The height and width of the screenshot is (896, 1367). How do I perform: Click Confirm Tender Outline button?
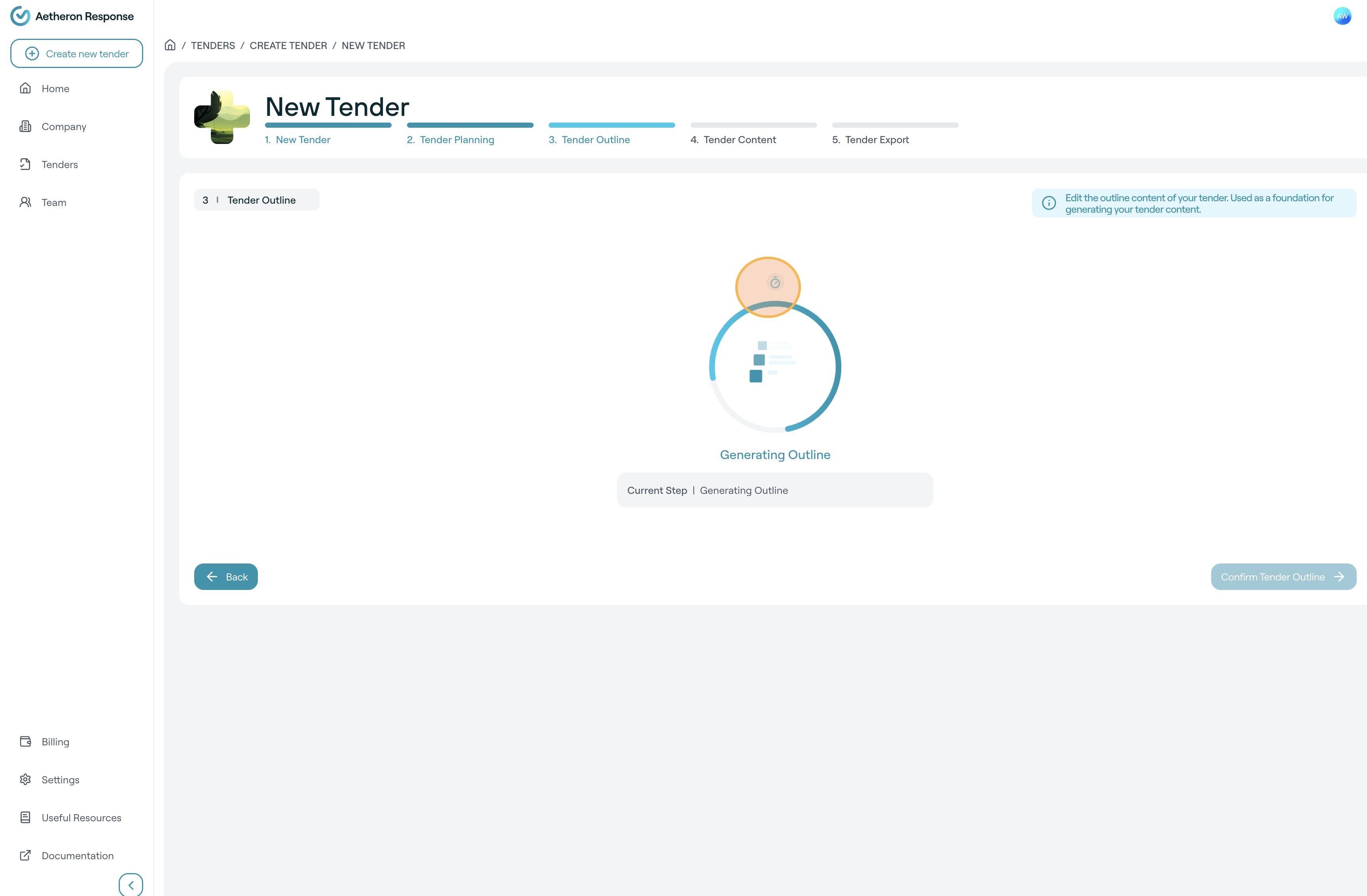[x=1283, y=577]
